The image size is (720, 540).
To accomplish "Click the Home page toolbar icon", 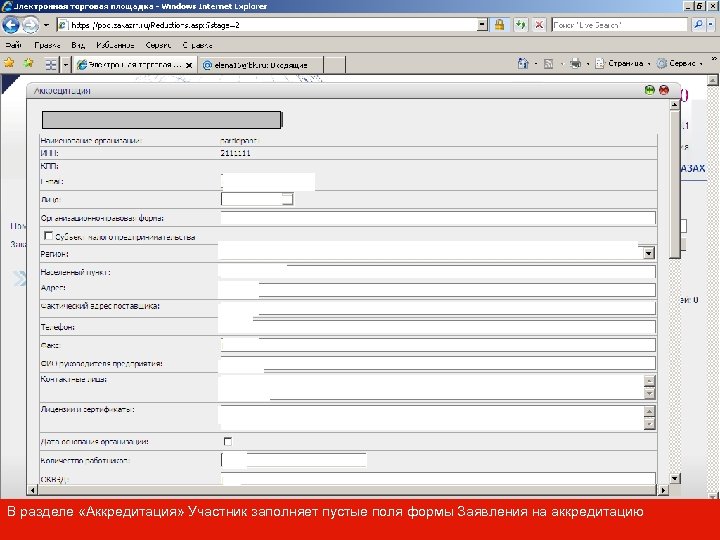I will tap(523, 63).
